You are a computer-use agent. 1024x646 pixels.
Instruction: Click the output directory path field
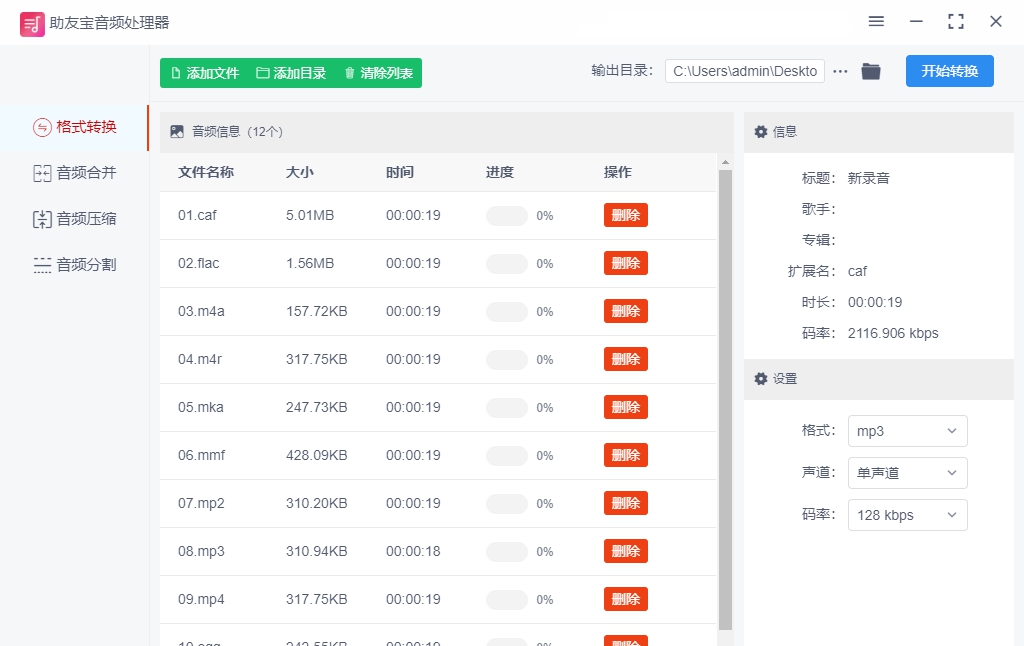tap(745, 71)
